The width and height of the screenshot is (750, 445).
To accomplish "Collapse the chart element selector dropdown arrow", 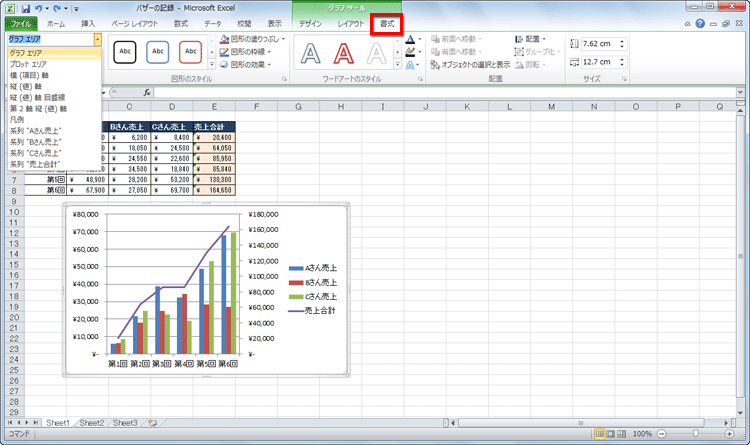I will pyautogui.click(x=97, y=39).
